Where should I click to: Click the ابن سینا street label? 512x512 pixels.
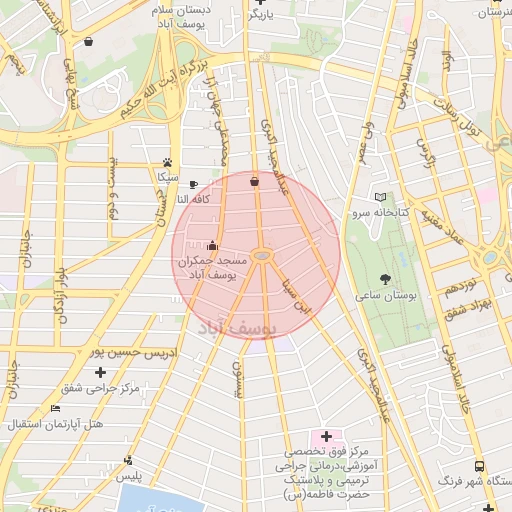coord(297,297)
